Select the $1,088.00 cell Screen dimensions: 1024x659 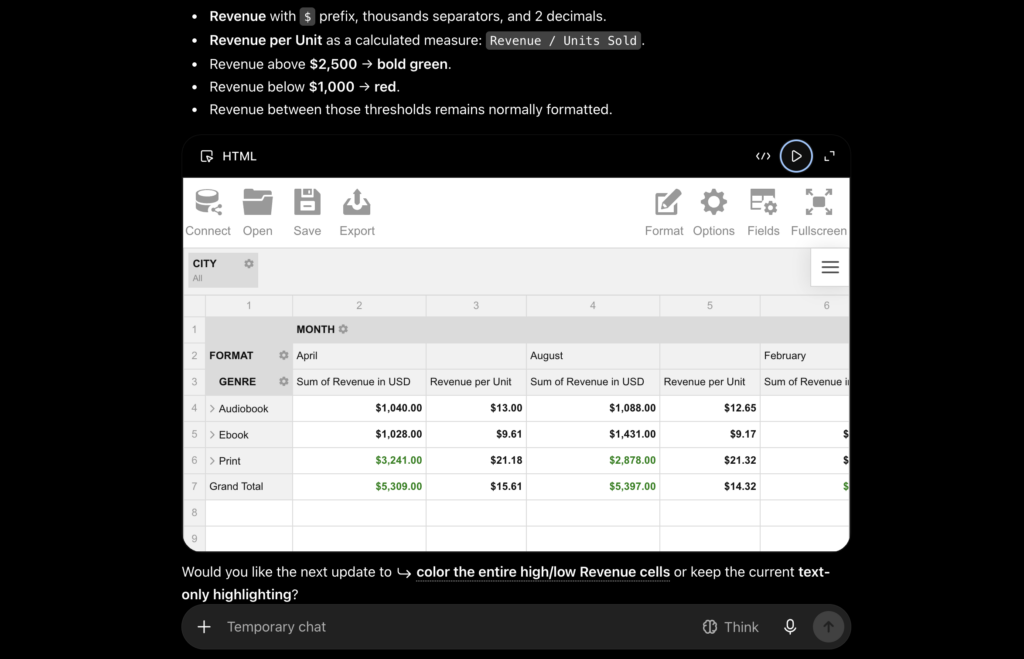click(x=593, y=408)
